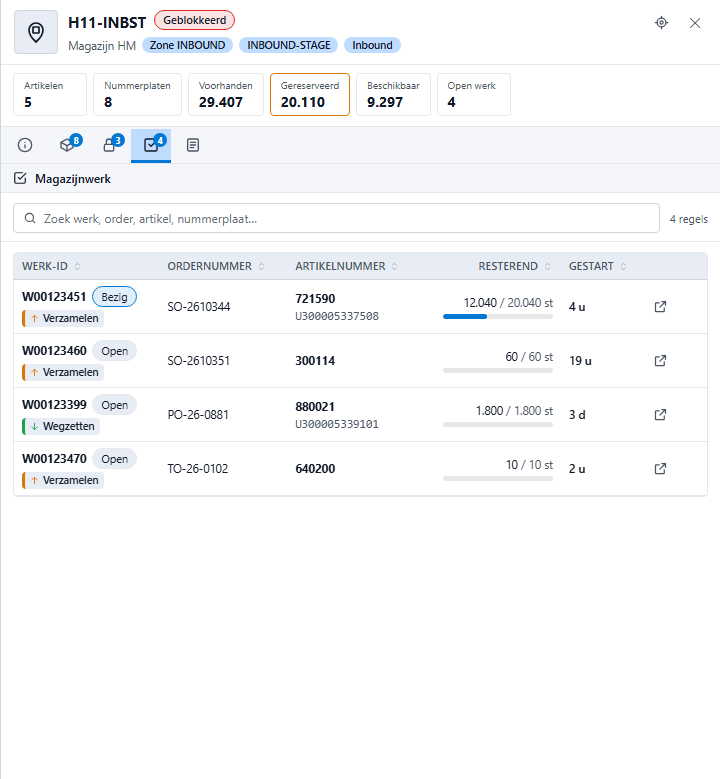
Task: Click progress bar for 12.040 / 20.040 st
Action: point(498,316)
